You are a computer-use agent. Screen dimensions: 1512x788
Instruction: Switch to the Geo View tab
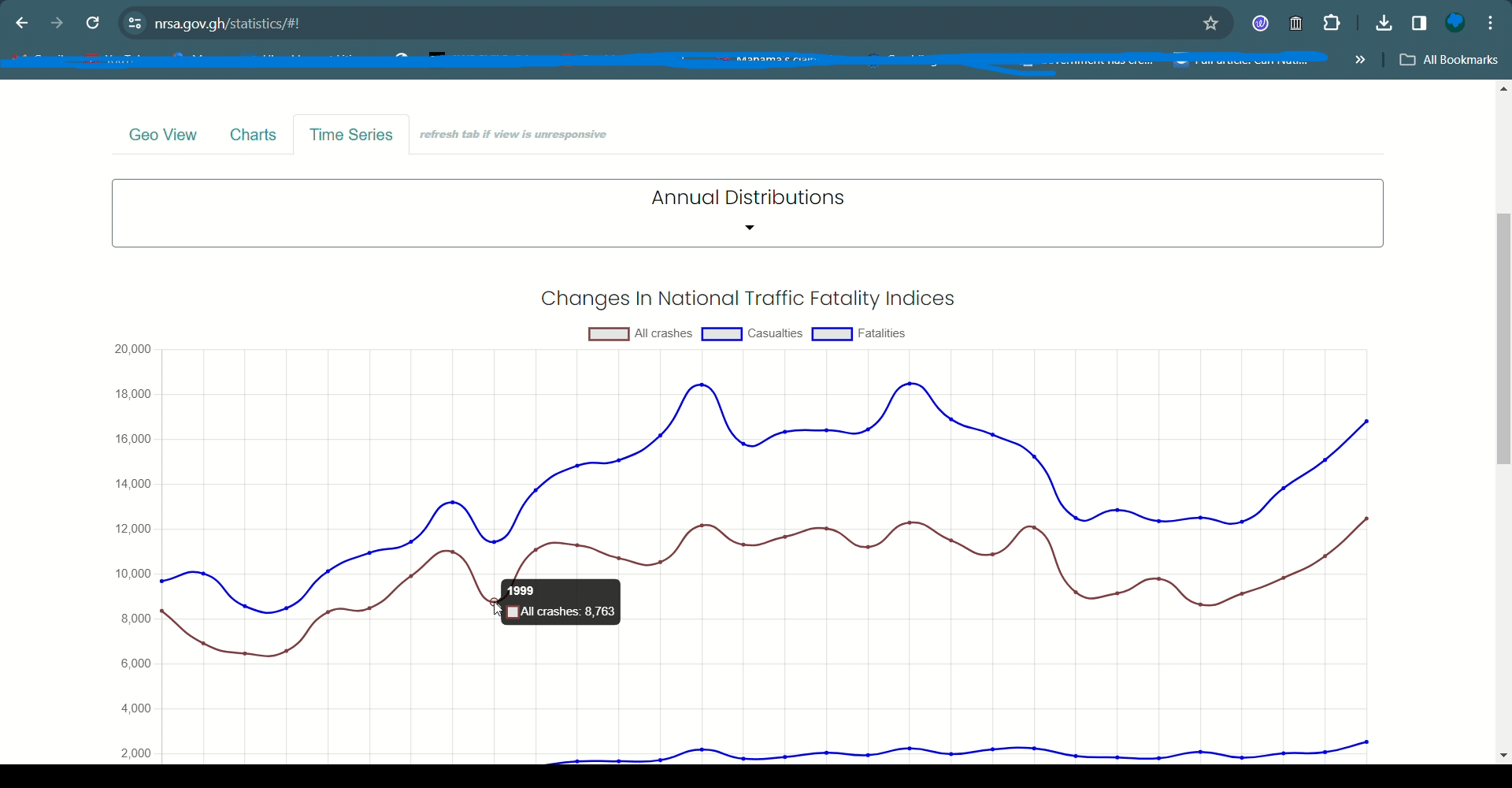point(163,135)
